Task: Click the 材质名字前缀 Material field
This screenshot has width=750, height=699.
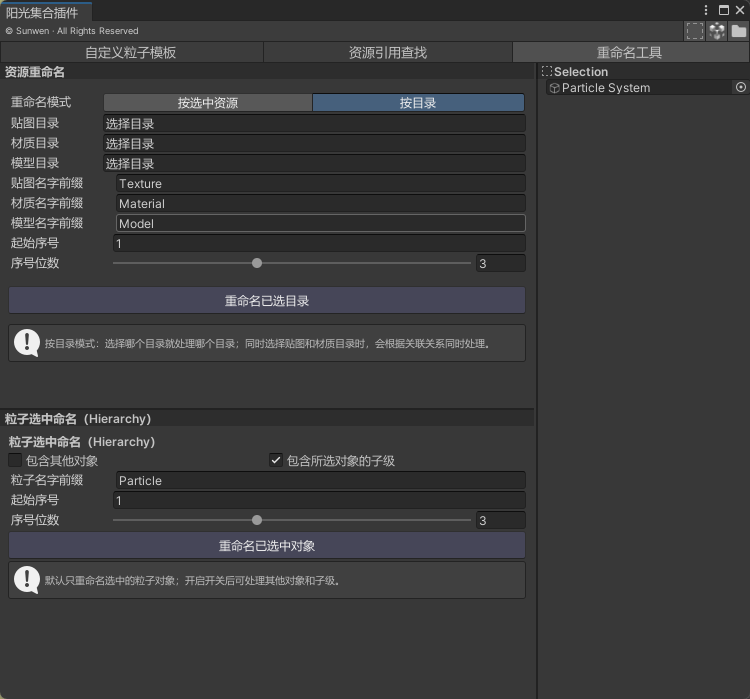Action: pyautogui.click(x=320, y=204)
